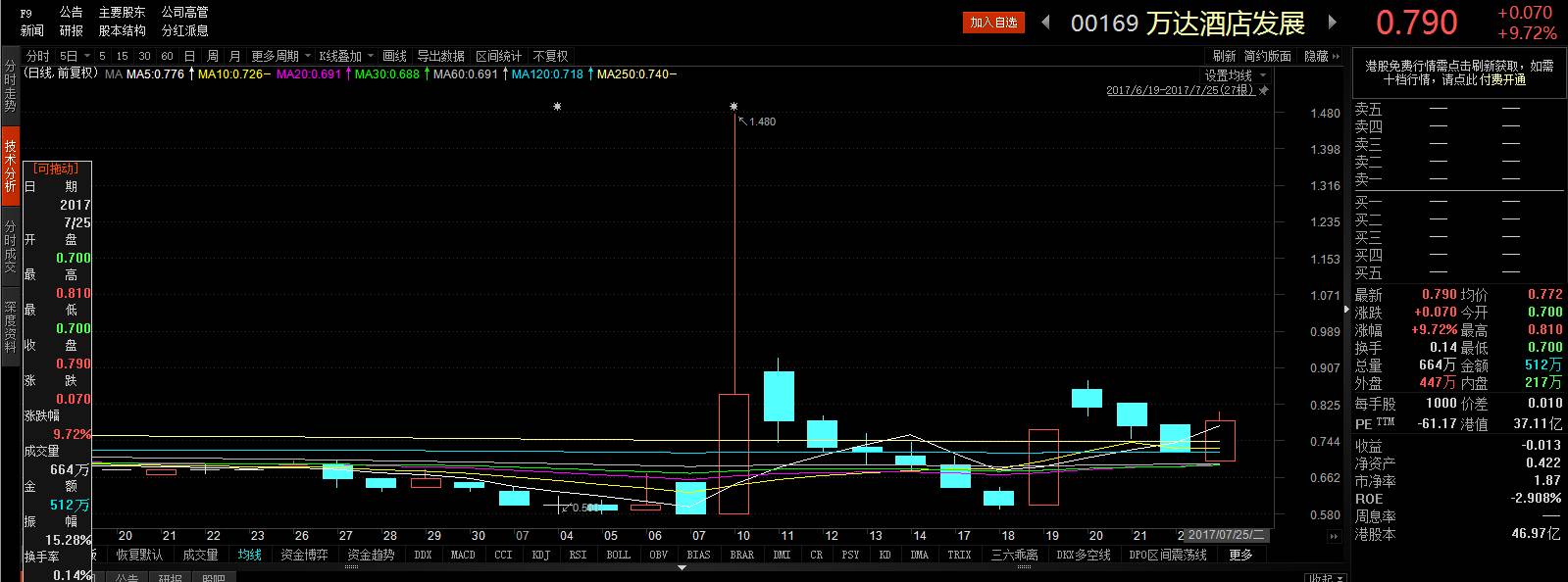Click the F9 shortcut label
This screenshot has width=1568, height=582.
26,13
